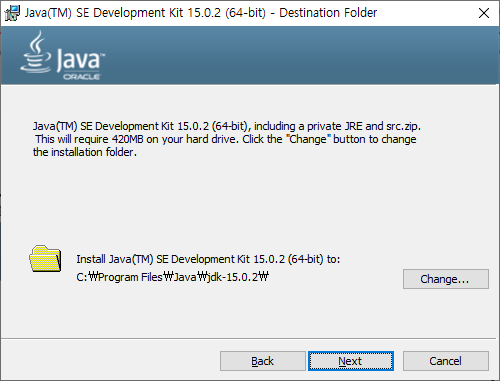Click the Next button to continue
The width and height of the screenshot is (500, 381).
click(351, 361)
